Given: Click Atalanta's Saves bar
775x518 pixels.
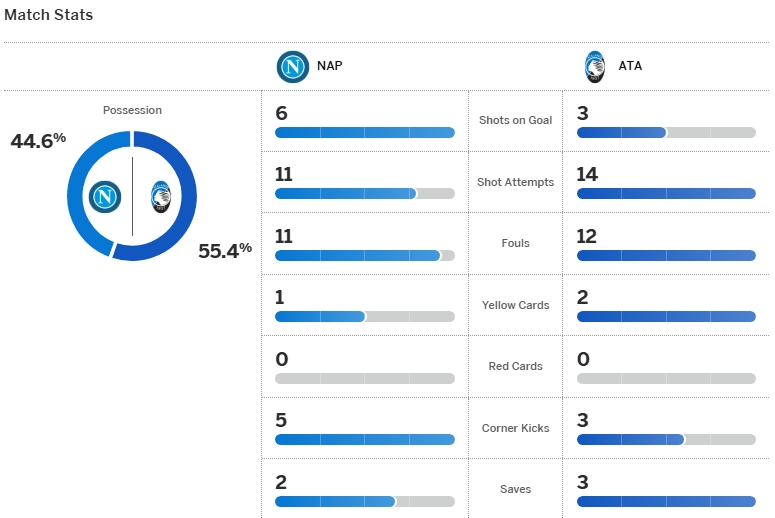Looking at the screenshot, I should [666, 501].
